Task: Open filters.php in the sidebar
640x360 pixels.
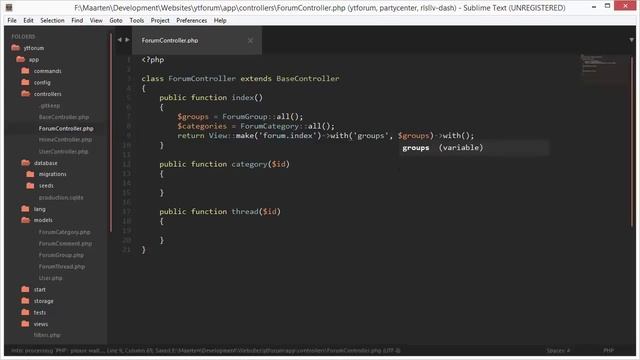Action: [47, 335]
